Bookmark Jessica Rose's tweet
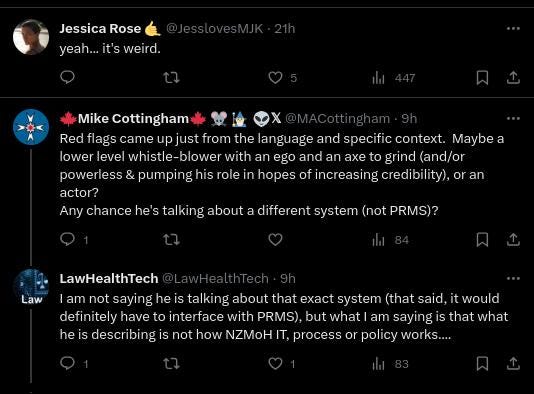This screenshot has width=534, height=394. click(482, 78)
